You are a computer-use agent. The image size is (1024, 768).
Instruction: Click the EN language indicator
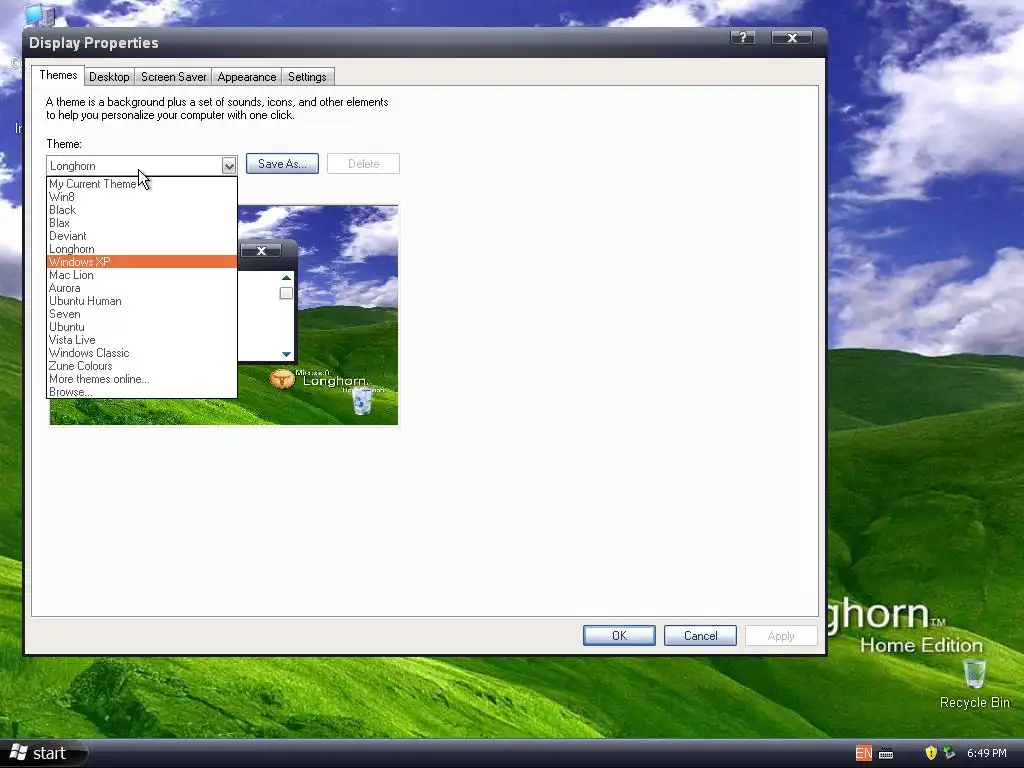(863, 753)
